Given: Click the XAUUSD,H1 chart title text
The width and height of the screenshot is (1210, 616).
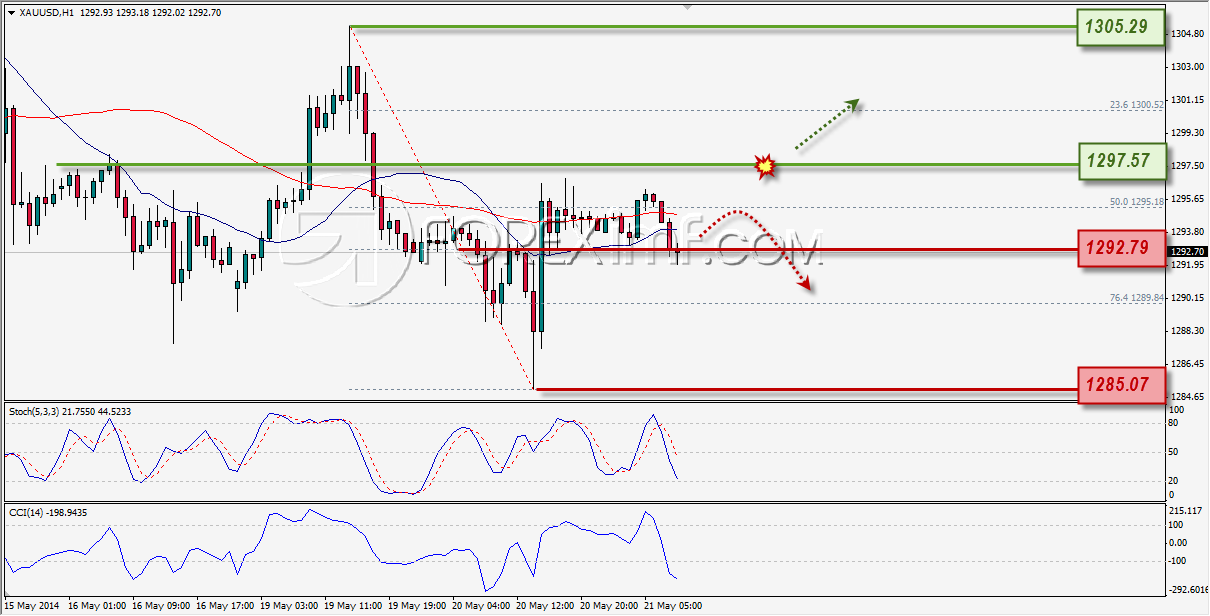Looking at the screenshot, I should pyautogui.click(x=46, y=12).
